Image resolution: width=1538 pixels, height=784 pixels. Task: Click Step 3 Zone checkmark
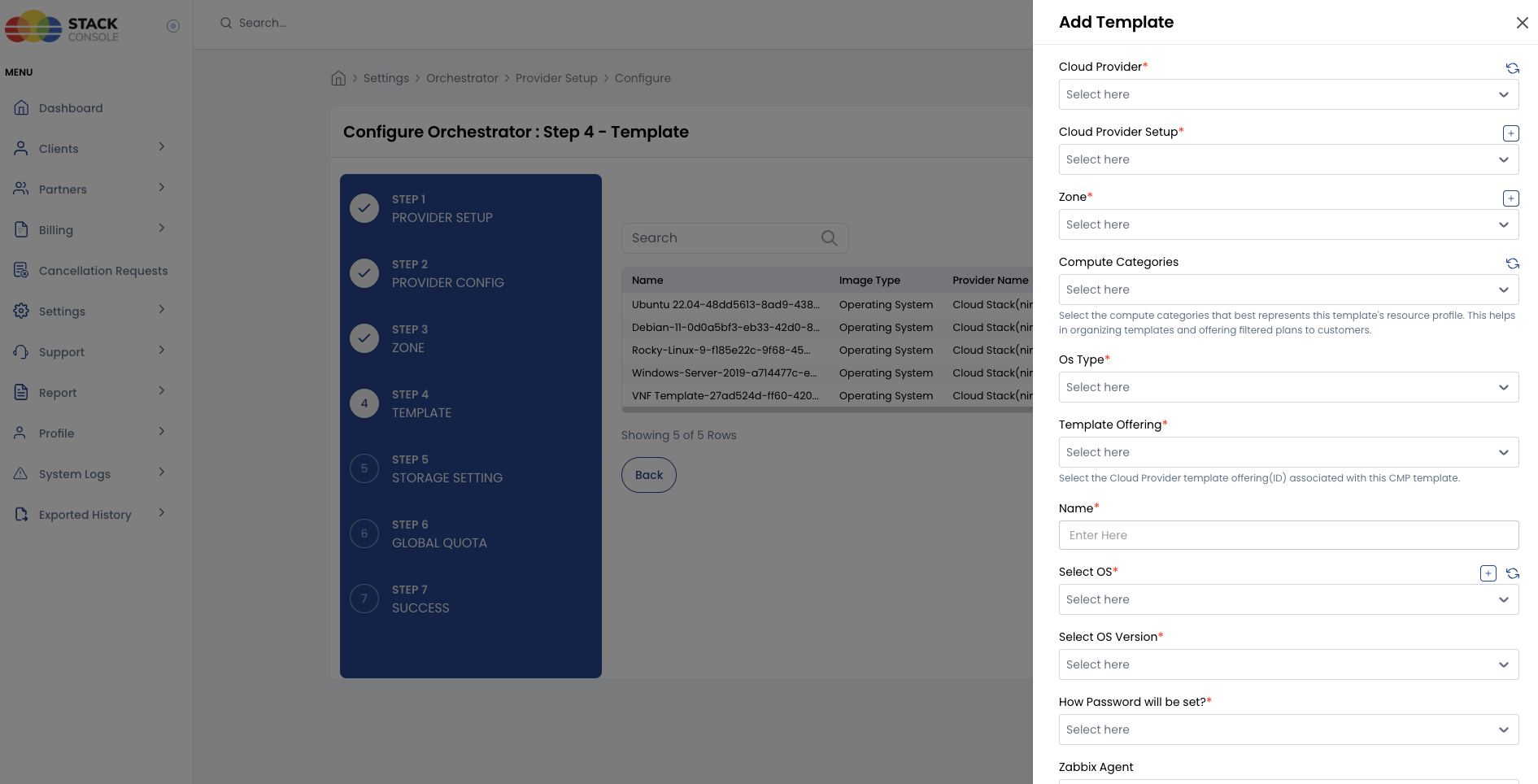coord(364,338)
